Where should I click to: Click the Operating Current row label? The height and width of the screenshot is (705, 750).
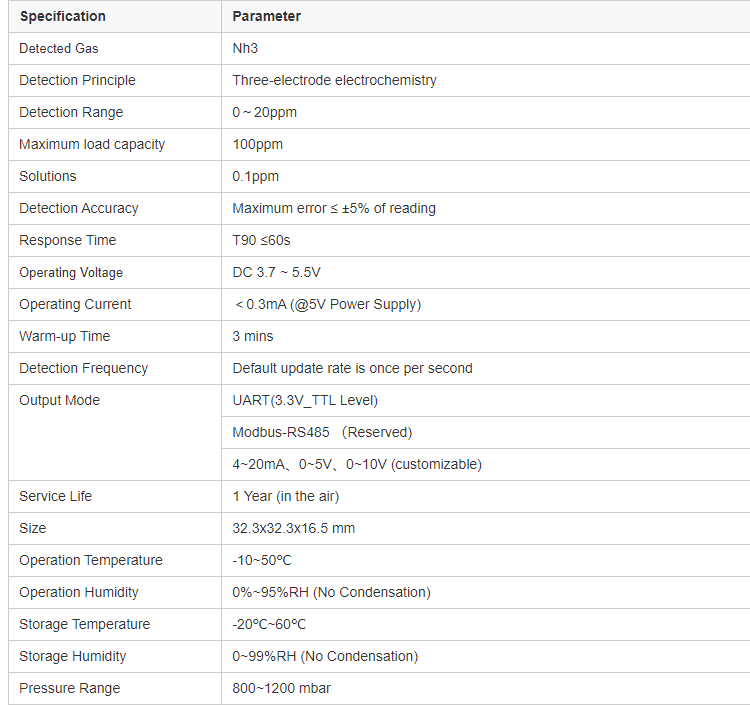75,304
